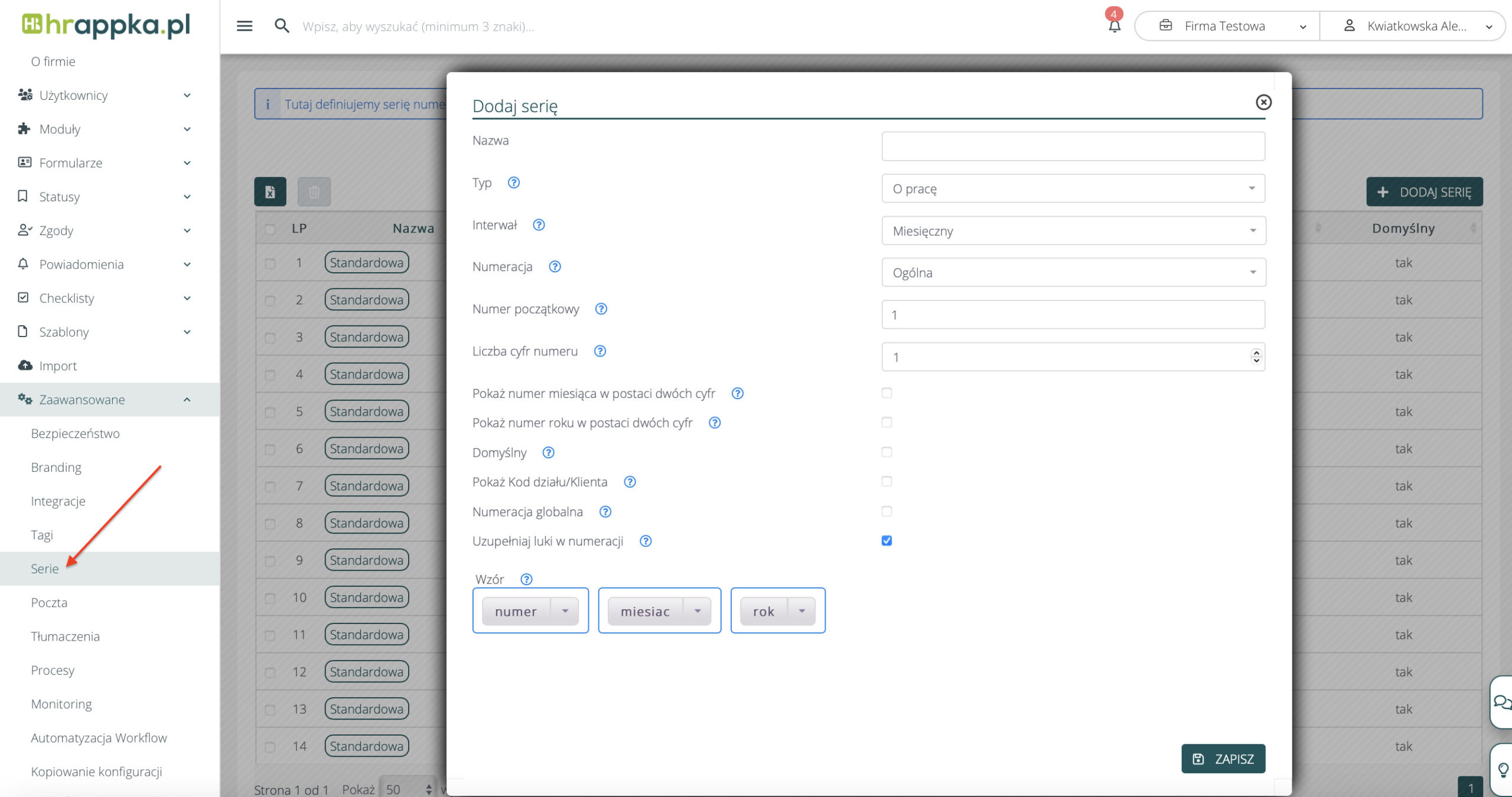
Task: Open the Typ dropdown showing O pracę
Action: [1073, 189]
